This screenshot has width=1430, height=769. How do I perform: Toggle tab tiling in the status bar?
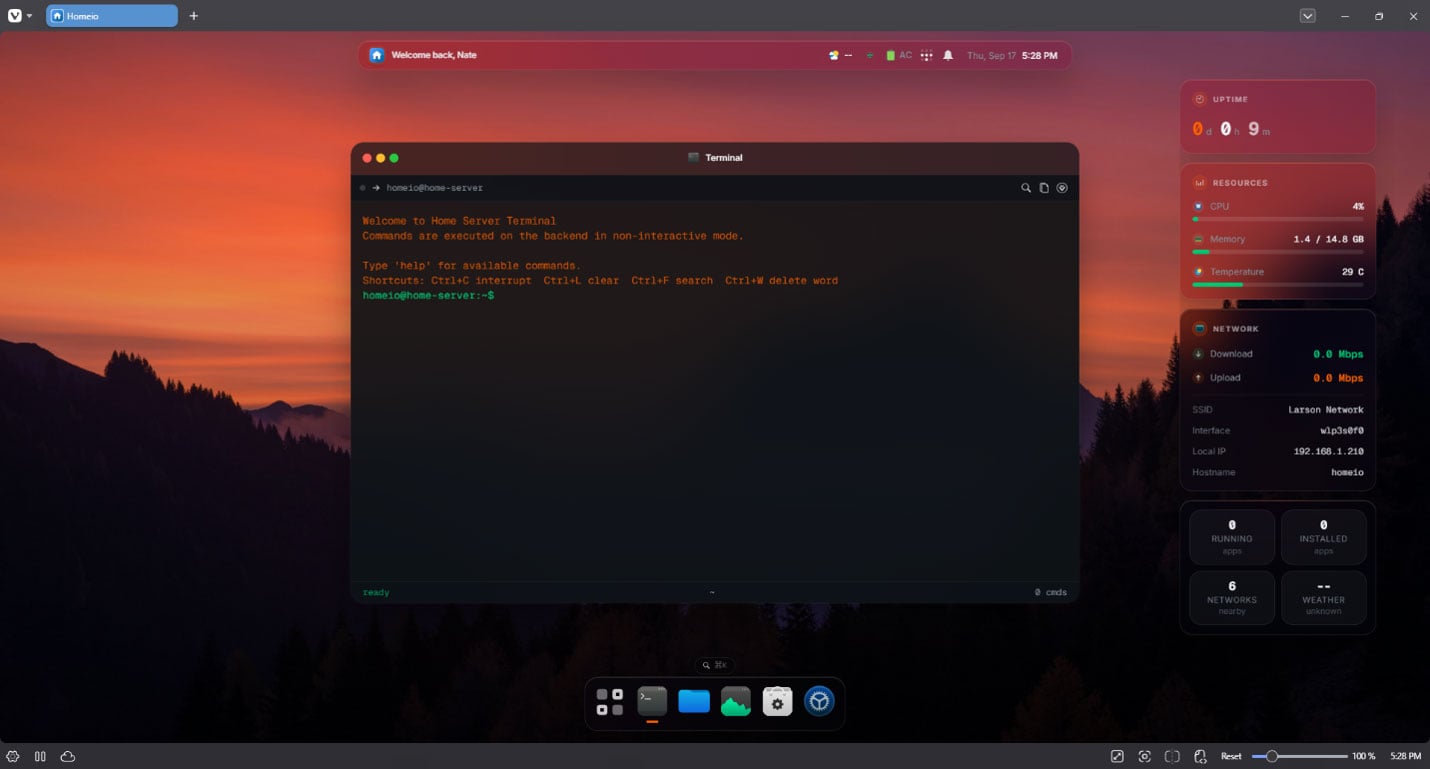pyautogui.click(x=1173, y=757)
